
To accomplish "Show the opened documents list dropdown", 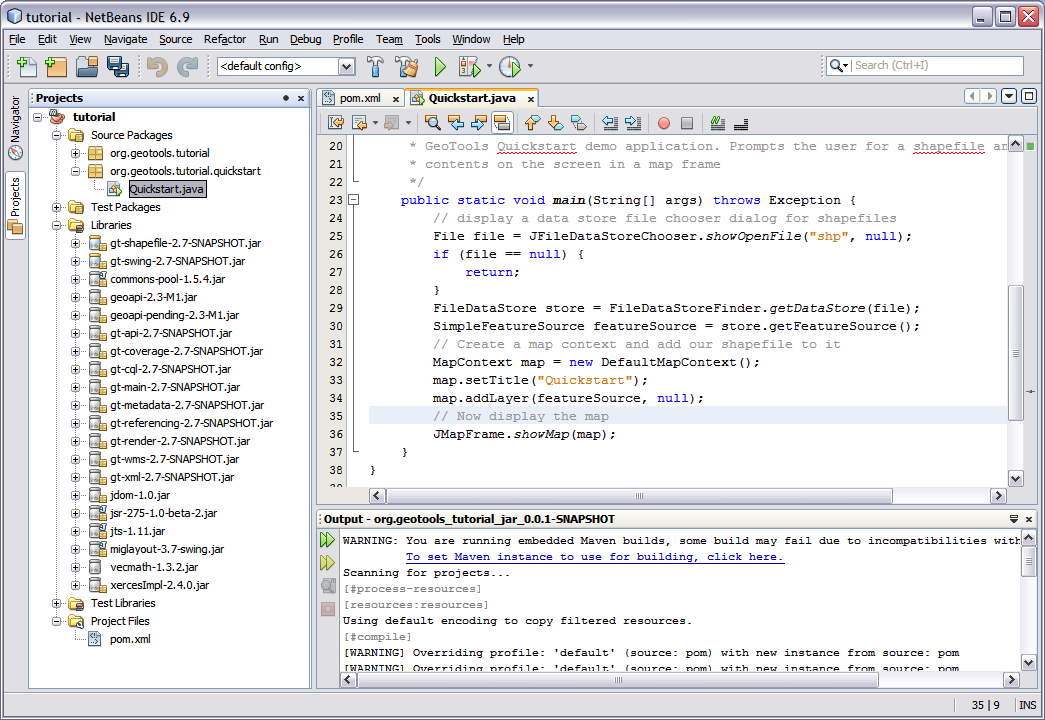I will click(x=1009, y=97).
